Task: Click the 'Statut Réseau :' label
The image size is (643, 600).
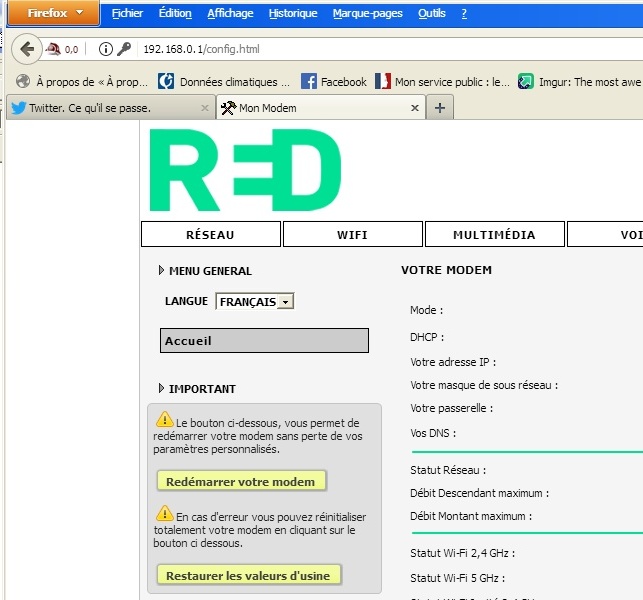Action: pos(448,470)
